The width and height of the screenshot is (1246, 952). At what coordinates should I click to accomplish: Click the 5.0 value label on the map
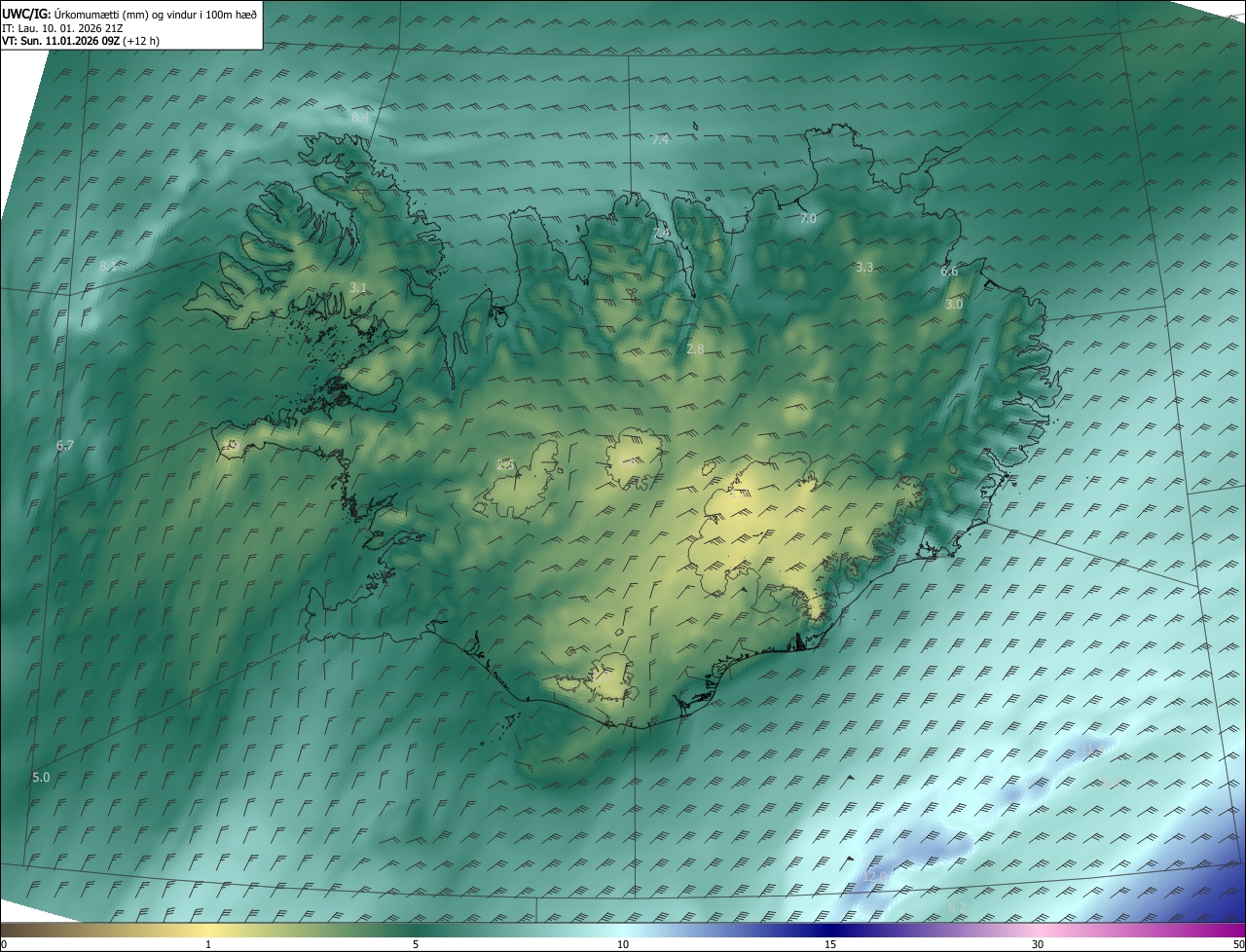coord(41,777)
